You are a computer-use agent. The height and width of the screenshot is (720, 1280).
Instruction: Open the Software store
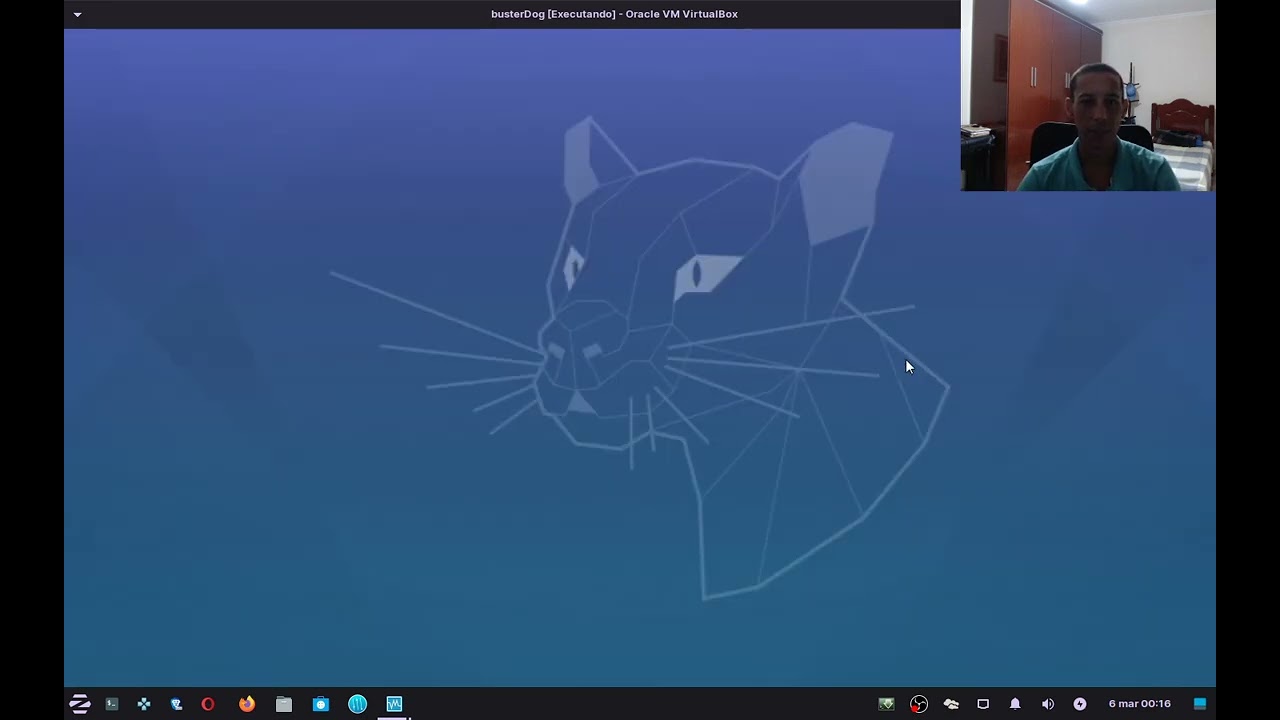[321, 704]
